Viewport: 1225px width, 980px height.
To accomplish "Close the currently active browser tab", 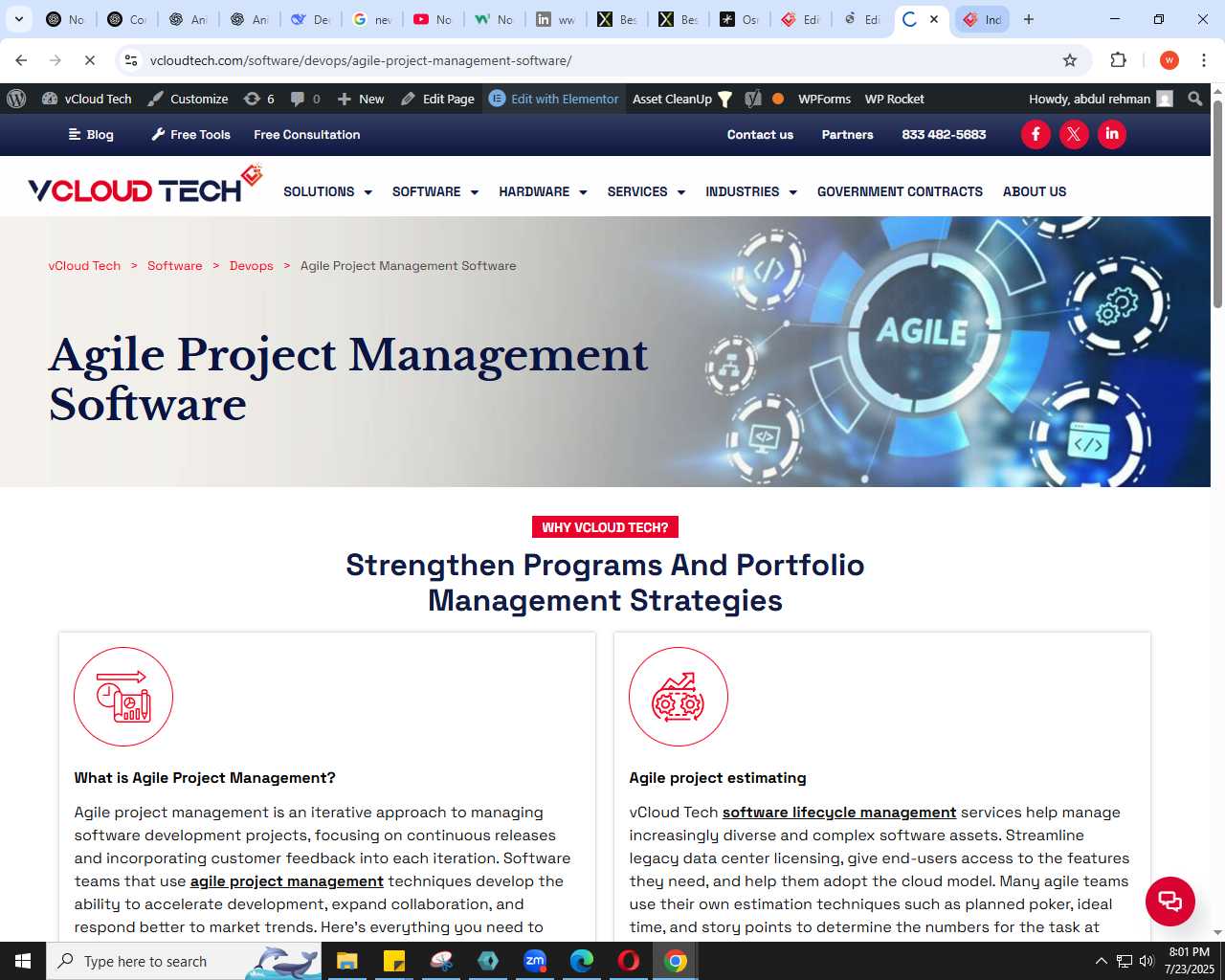I will [x=934, y=19].
